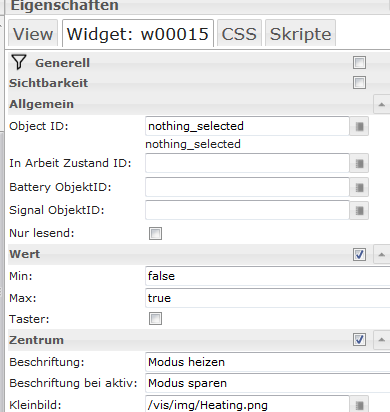Viewport: 390px width, 412px height.
Task: Enable the Taster checkbox
Action: [x=155, y=319]
